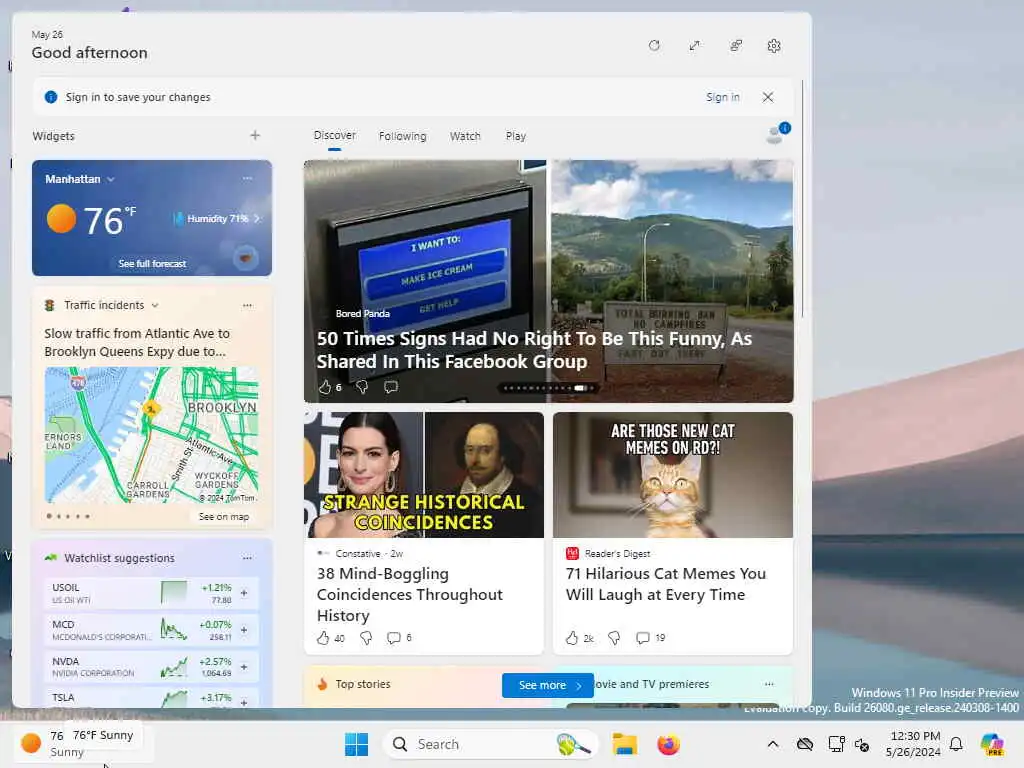Screen dimensions: 1024x768
Task: Add MCD to watchlist
Action: pos(244,630)
